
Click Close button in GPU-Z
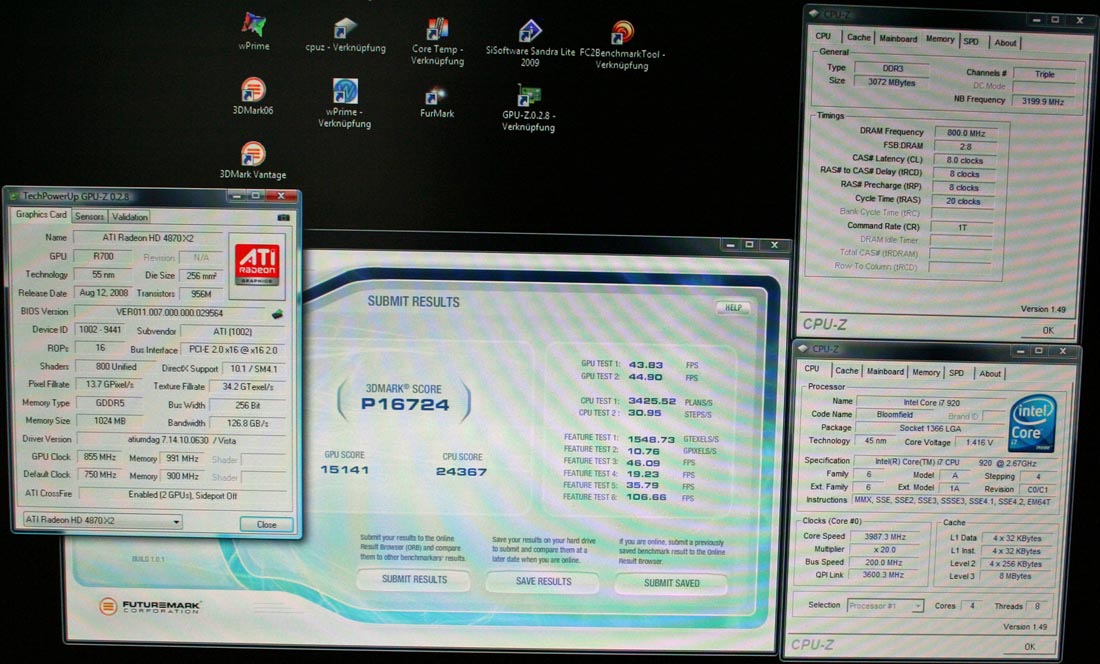[267, 524]
